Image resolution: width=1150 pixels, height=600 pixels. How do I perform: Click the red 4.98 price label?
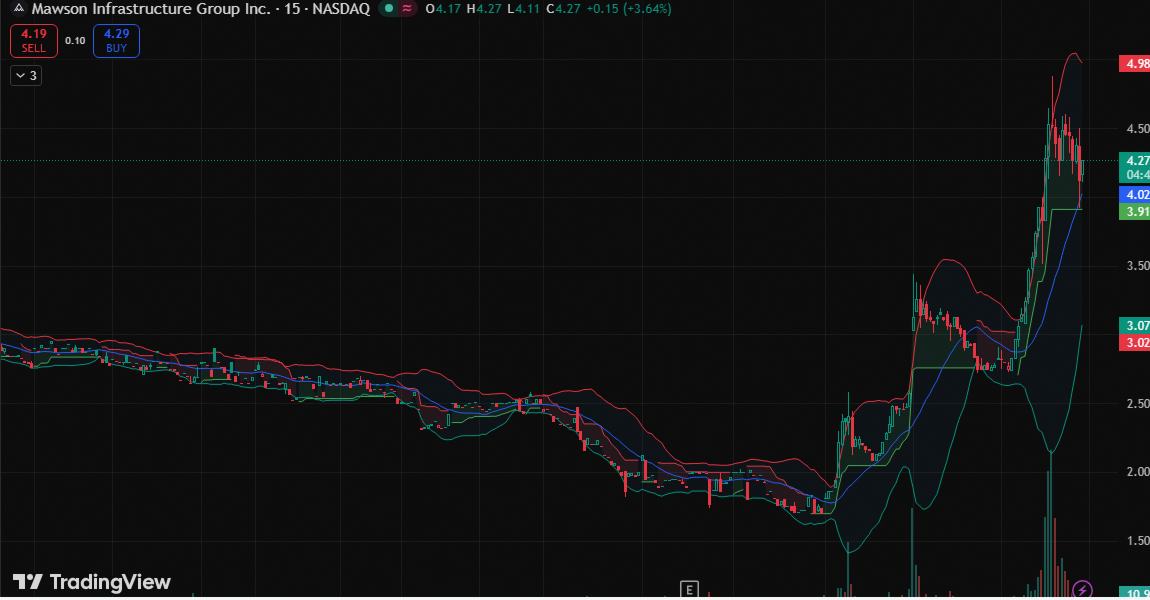click(1135, 64)
